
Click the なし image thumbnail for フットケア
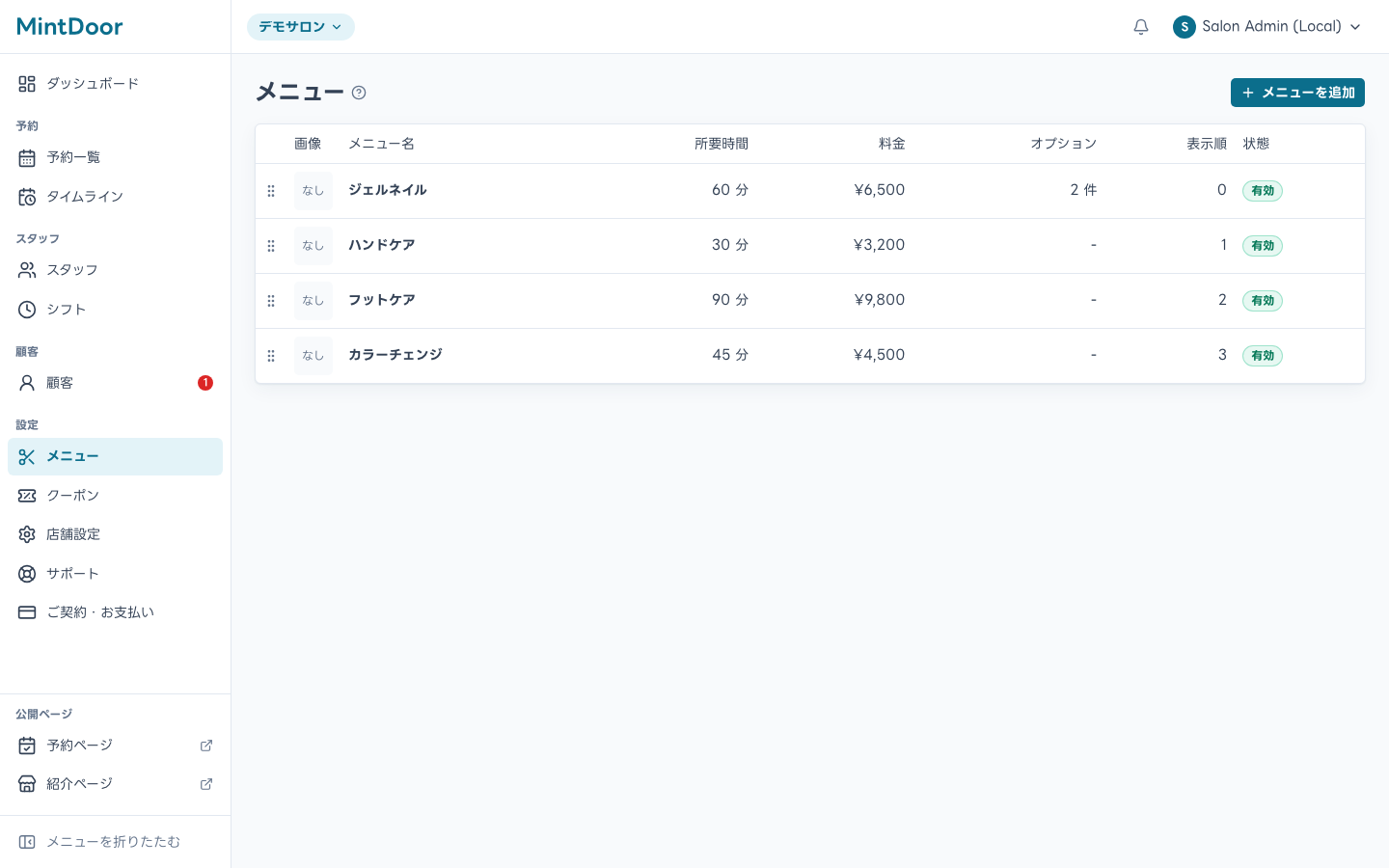[313, 301]
